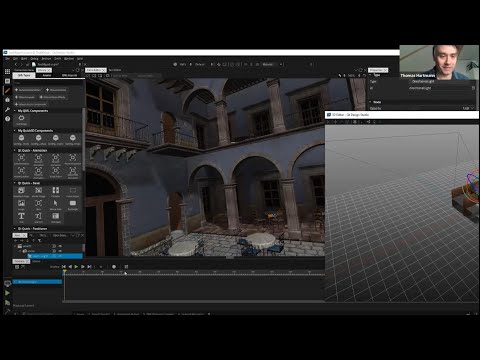Open Navigator panel view dropdown arrow
Screen dimensions: 480x360
tap(73, 235)
